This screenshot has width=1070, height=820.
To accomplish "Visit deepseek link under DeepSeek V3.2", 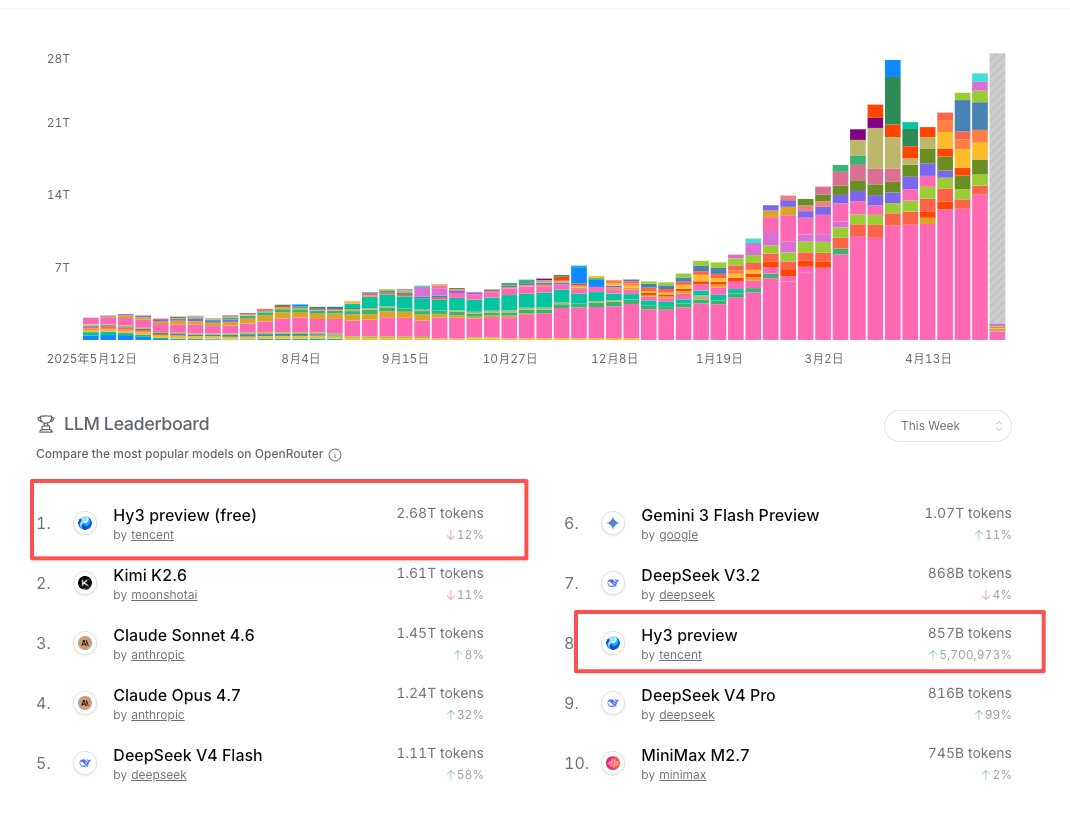I will 686,595.
